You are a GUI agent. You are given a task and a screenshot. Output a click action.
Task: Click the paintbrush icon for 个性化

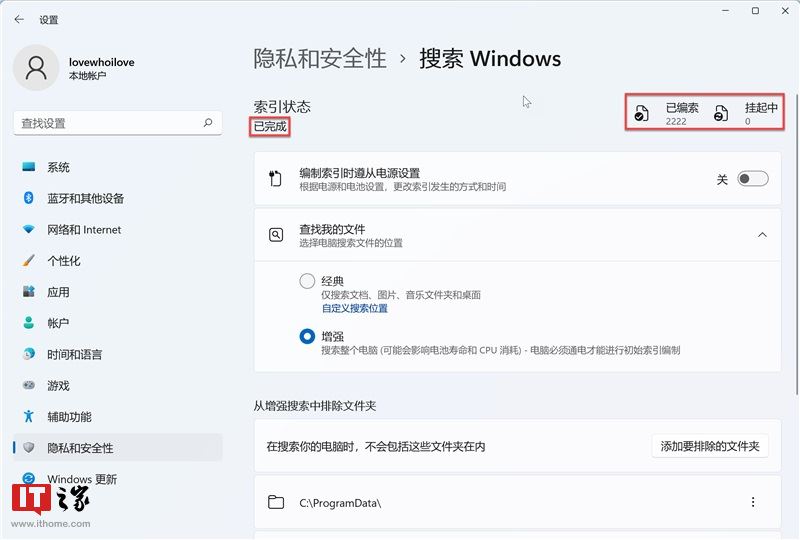pyautogui.click(x=29, y=260)
